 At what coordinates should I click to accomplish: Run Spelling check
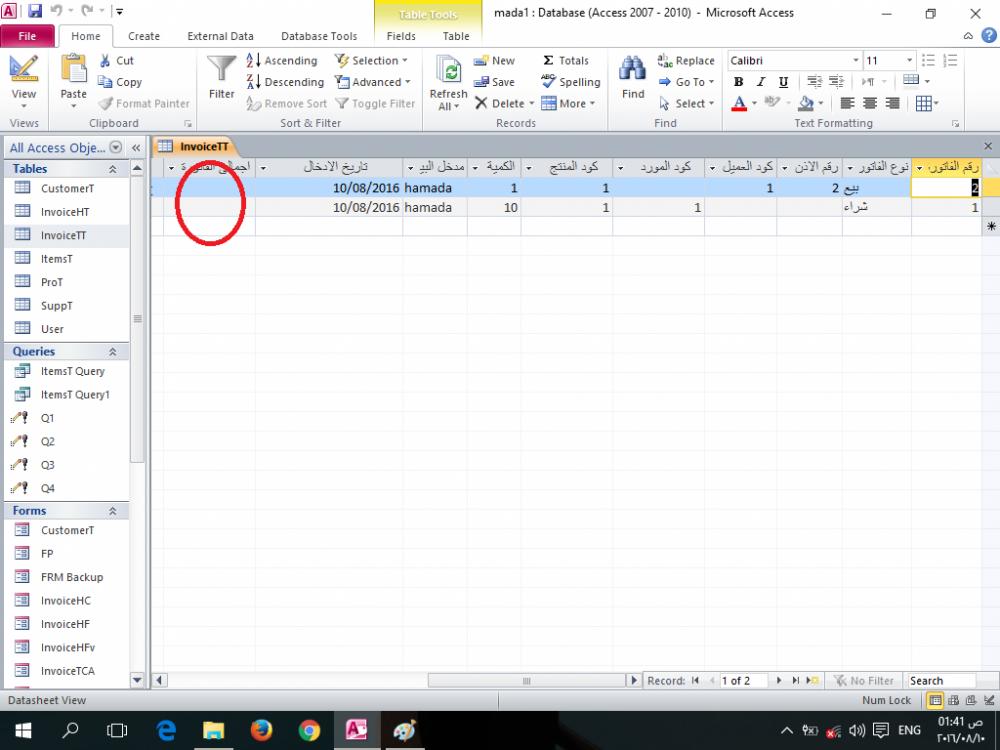[x=571, y=82]
